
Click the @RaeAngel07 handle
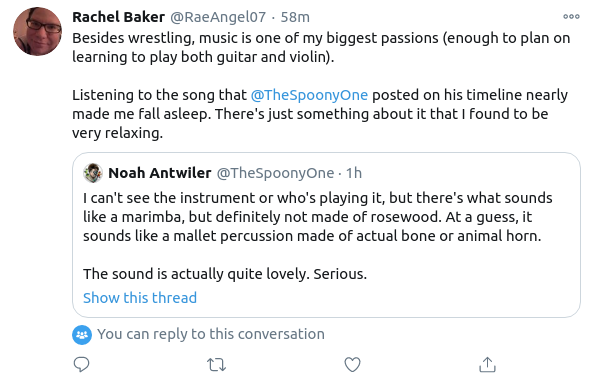218,17
